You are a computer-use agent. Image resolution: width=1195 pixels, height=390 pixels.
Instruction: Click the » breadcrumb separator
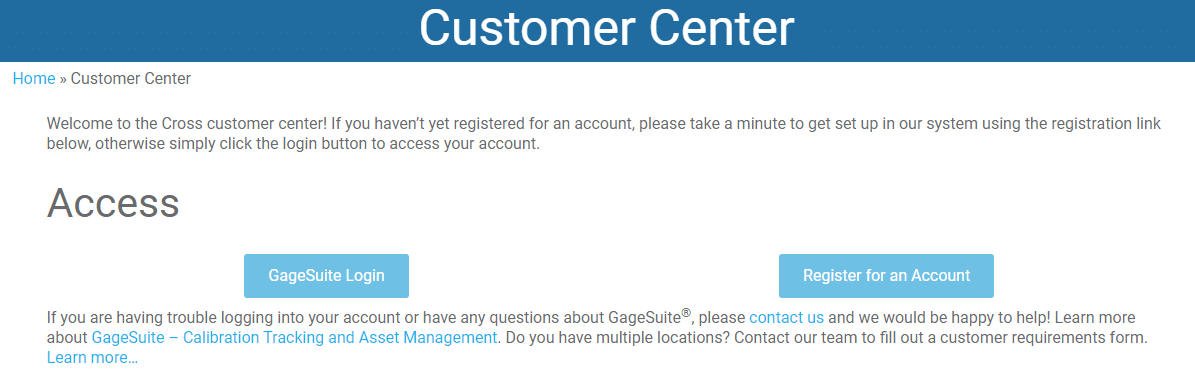coord(63,78)
